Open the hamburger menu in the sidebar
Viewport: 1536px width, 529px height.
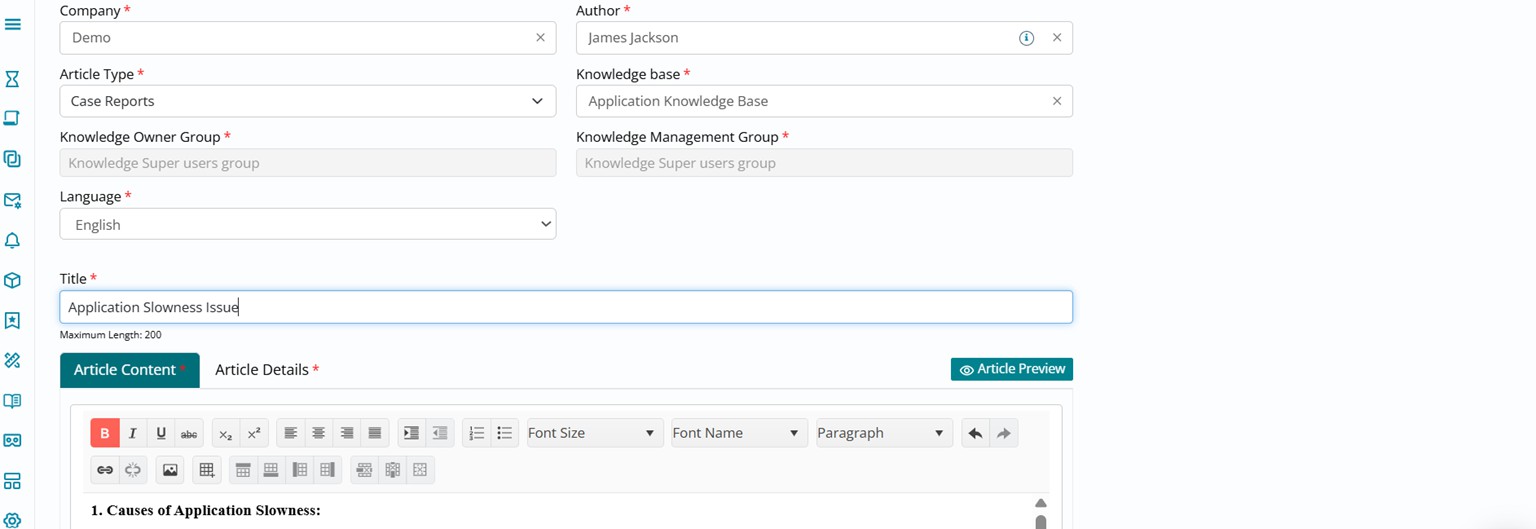coord(13,24)
